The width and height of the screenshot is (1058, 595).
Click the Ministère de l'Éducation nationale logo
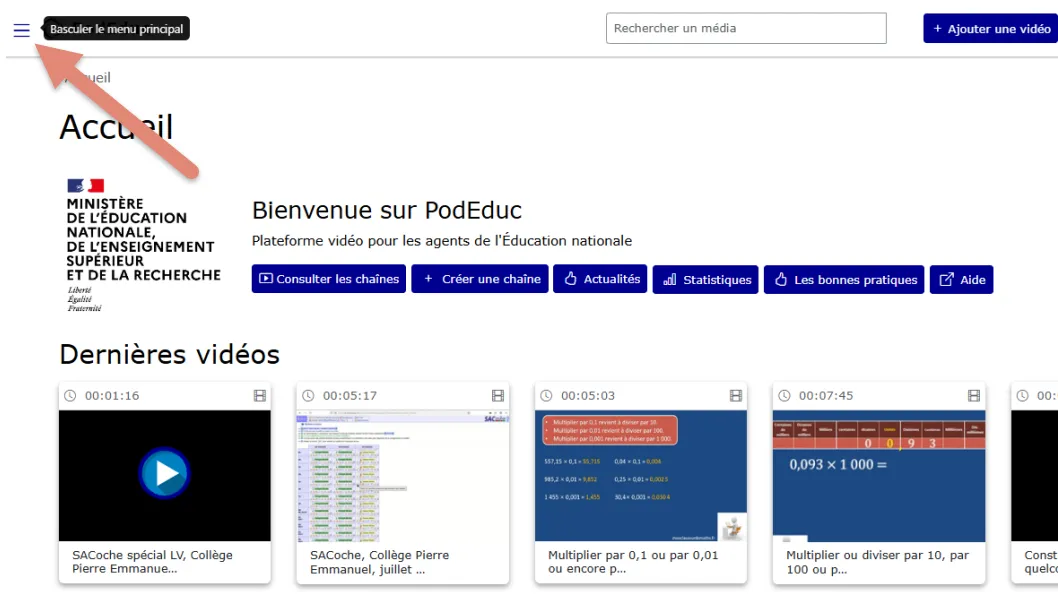(143, 245)
